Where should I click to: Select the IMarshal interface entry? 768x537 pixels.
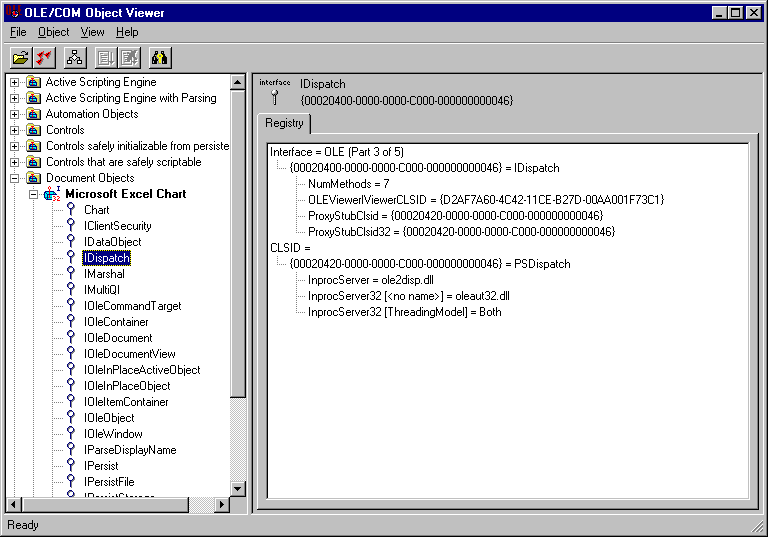click(x=104, y=274)
